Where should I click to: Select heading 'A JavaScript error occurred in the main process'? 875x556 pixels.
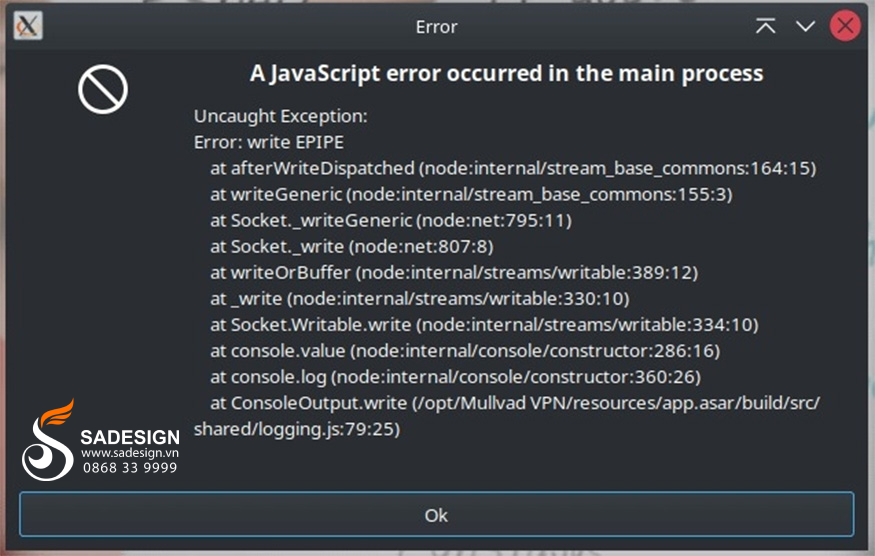pyautogui.click(x=506, y=74)
